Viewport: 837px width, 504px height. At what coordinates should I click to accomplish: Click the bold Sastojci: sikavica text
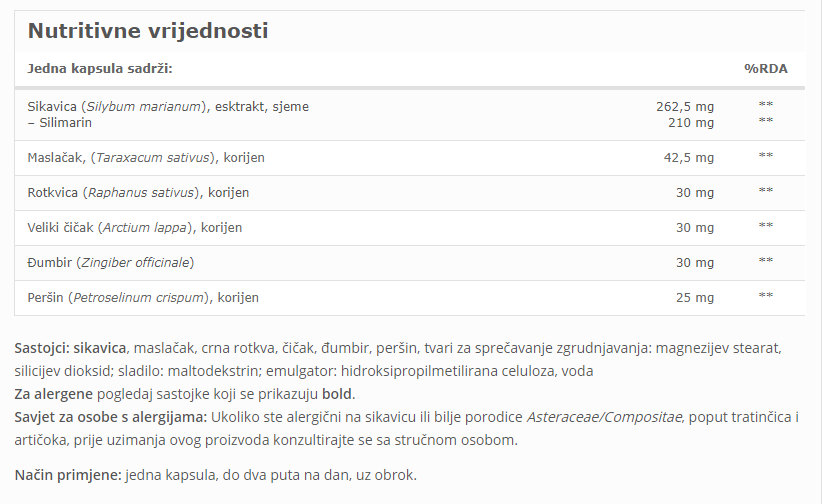point(70,348)
